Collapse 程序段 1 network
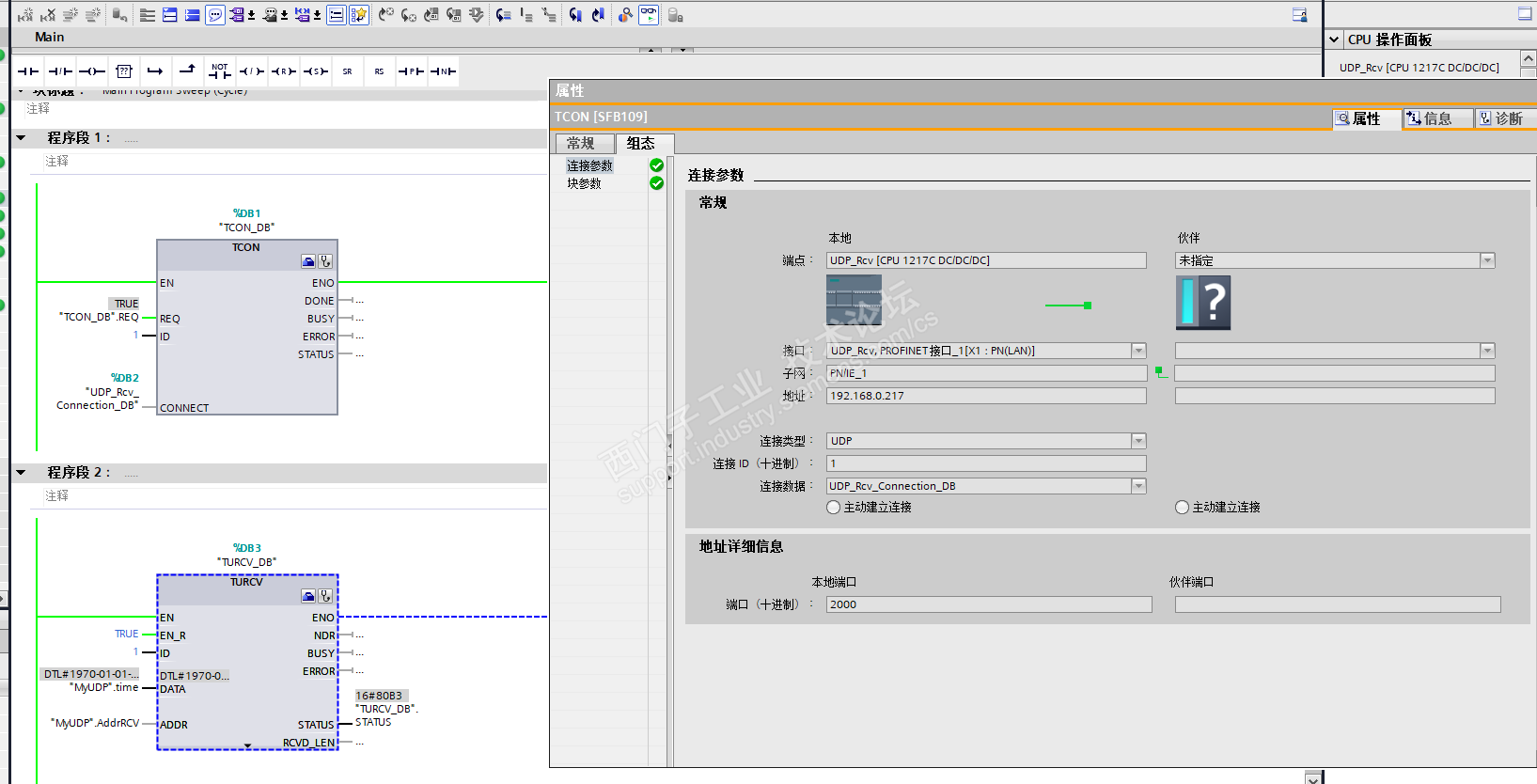This screenshot has width=1537, height=784. pos(21,138)
